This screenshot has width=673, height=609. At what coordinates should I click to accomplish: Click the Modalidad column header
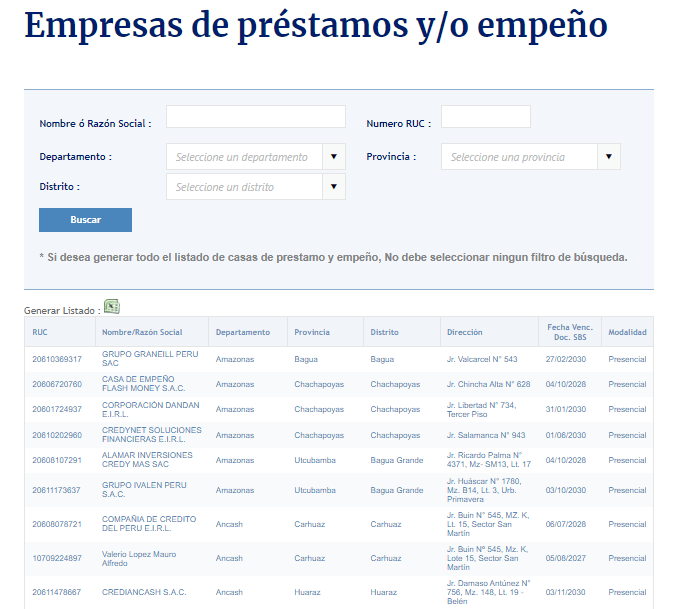(628, 332)
